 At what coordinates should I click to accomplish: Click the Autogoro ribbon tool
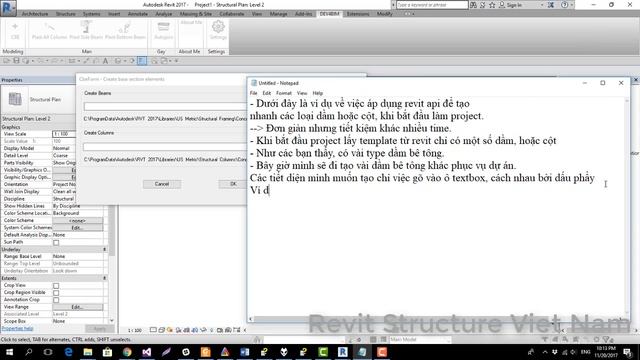tap(163, 31)
